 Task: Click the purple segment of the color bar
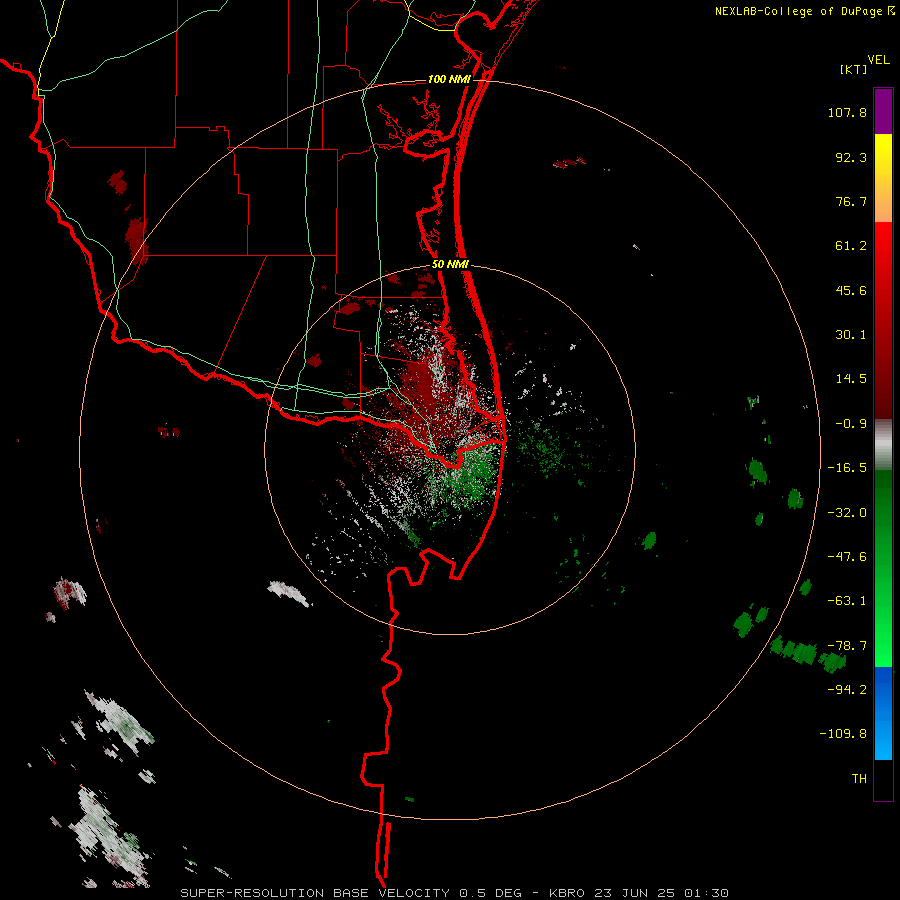coord(883,111)
